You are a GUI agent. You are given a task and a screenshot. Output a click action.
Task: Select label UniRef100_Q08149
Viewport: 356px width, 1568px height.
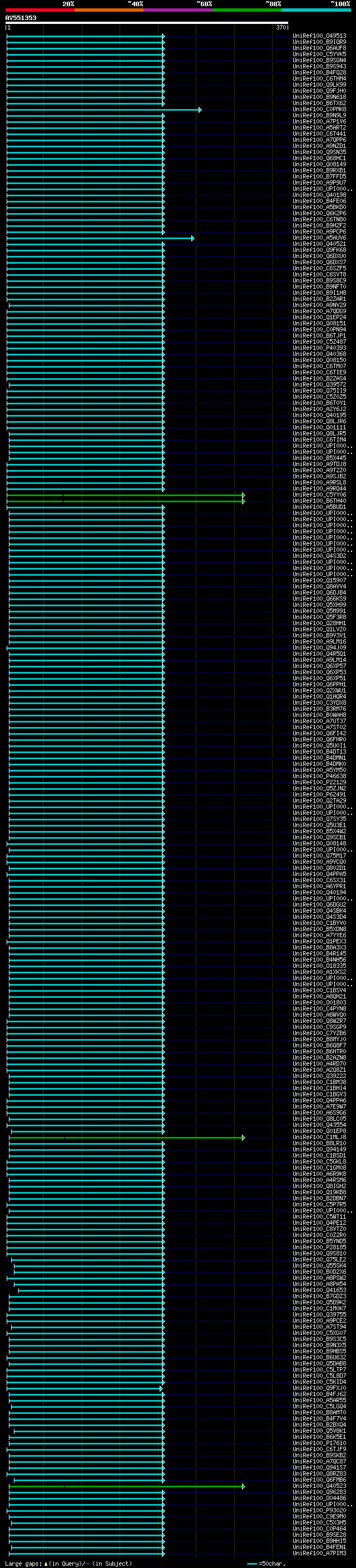point(319,164)
